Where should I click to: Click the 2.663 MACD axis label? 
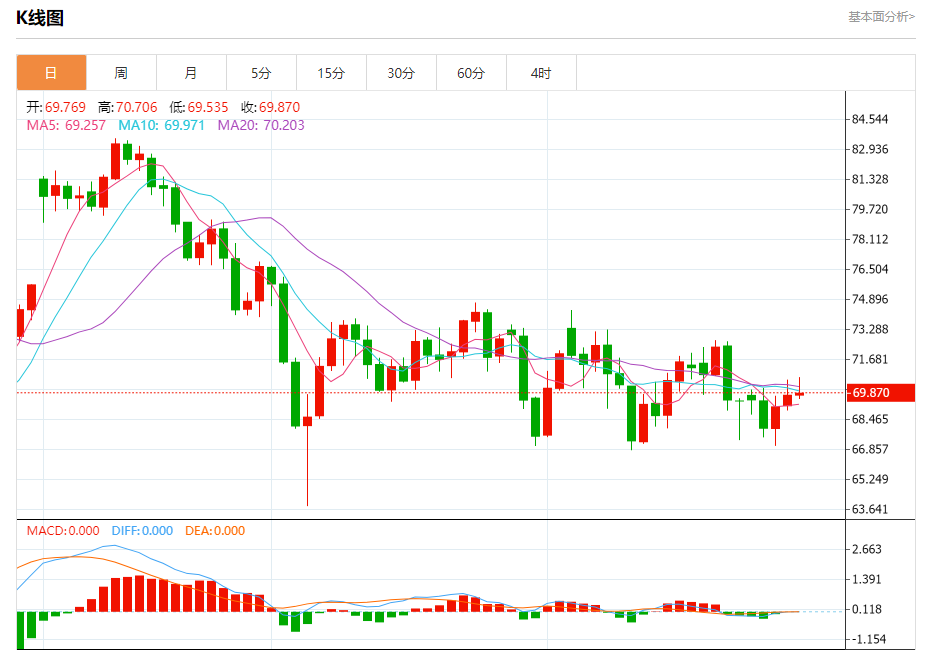pyautogui.click(x=867, y=549)
